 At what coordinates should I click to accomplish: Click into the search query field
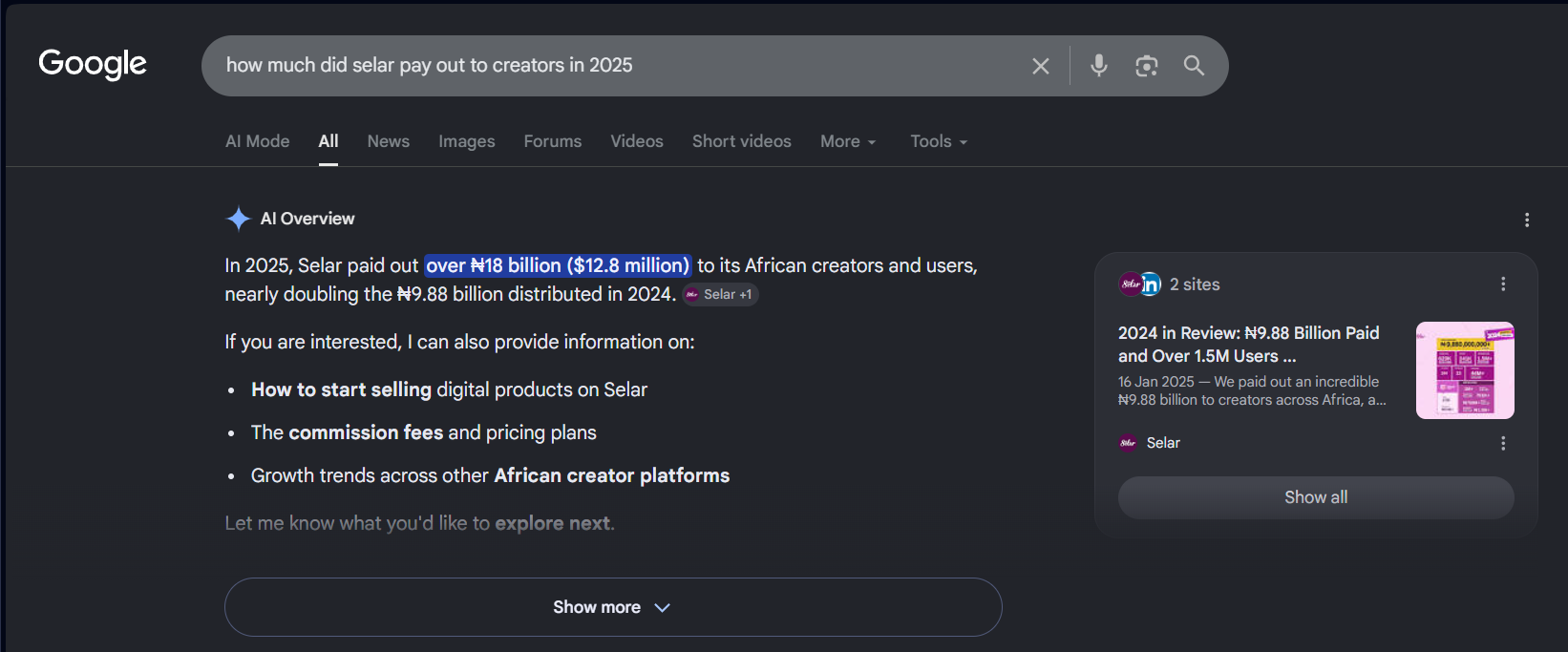point(611,65)
